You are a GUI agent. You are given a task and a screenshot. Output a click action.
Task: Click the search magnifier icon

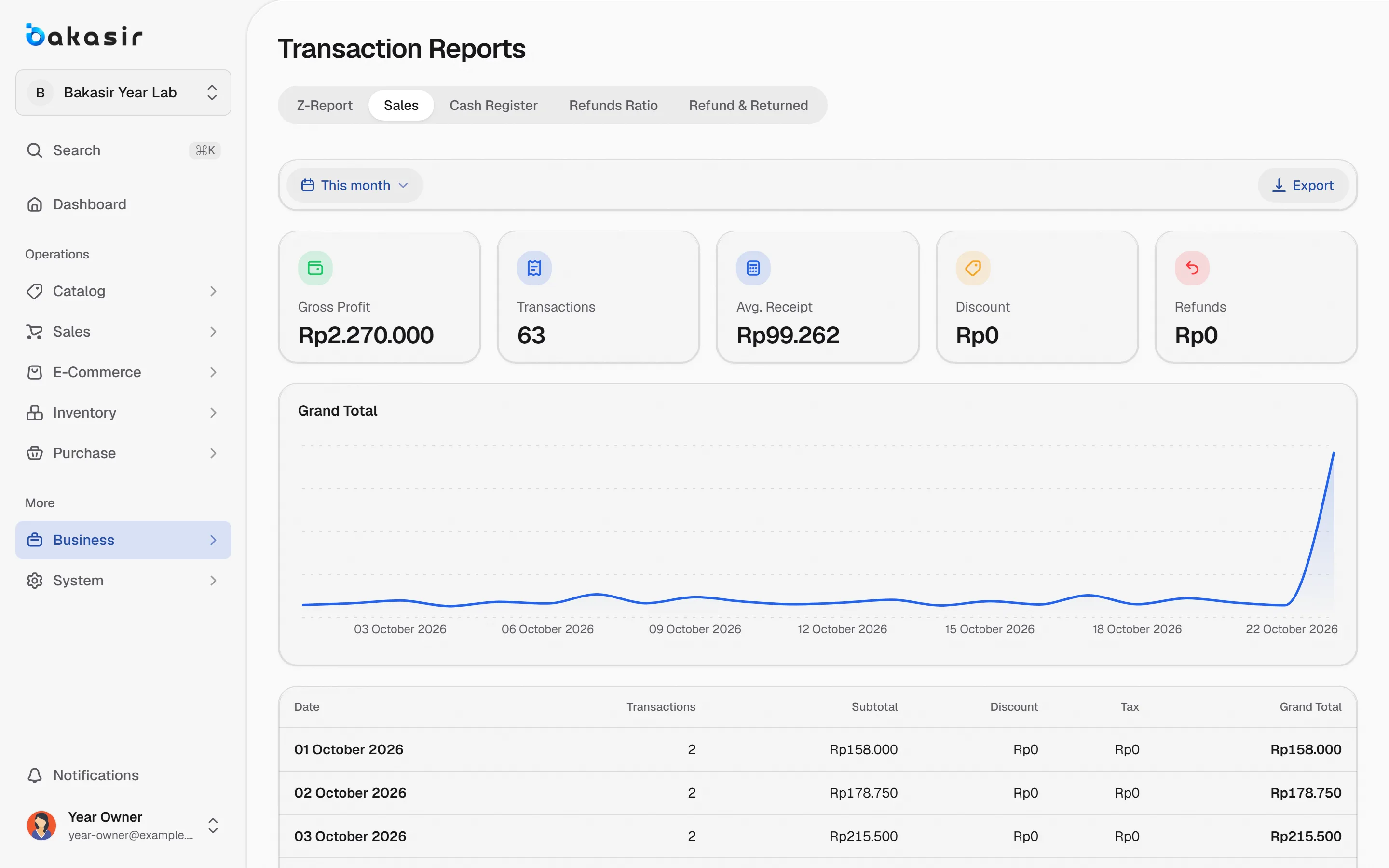pyautogui.click(x=34, y=150)
